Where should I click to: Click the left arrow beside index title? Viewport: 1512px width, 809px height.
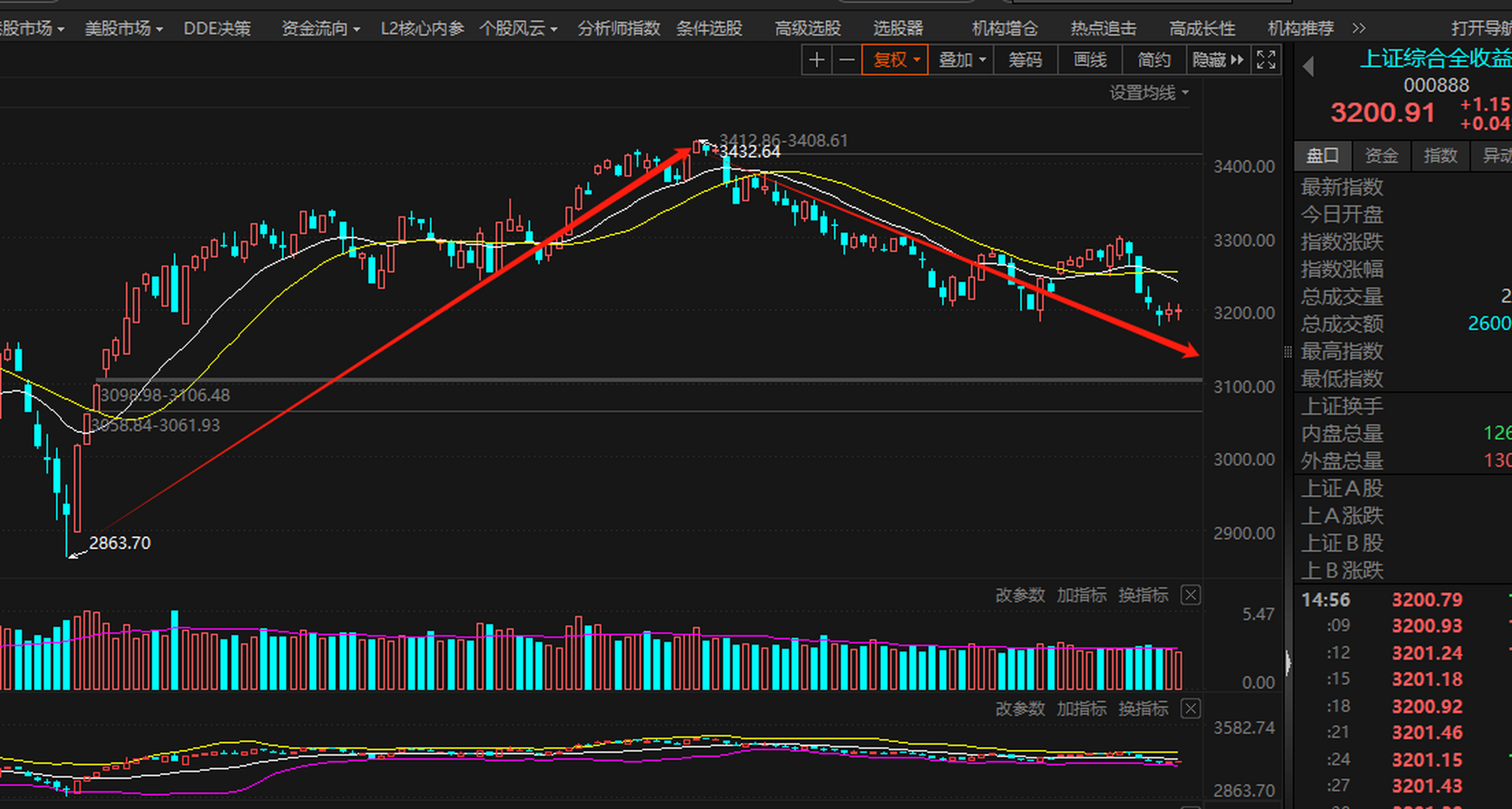[1309, 66]
